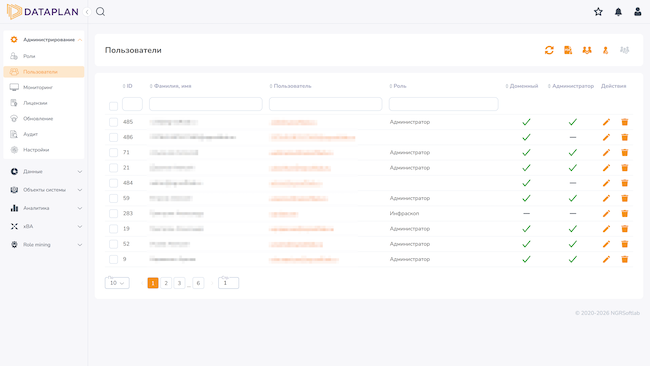Go to page 2 of users
The image size is (650, 366).
[166, 283]
